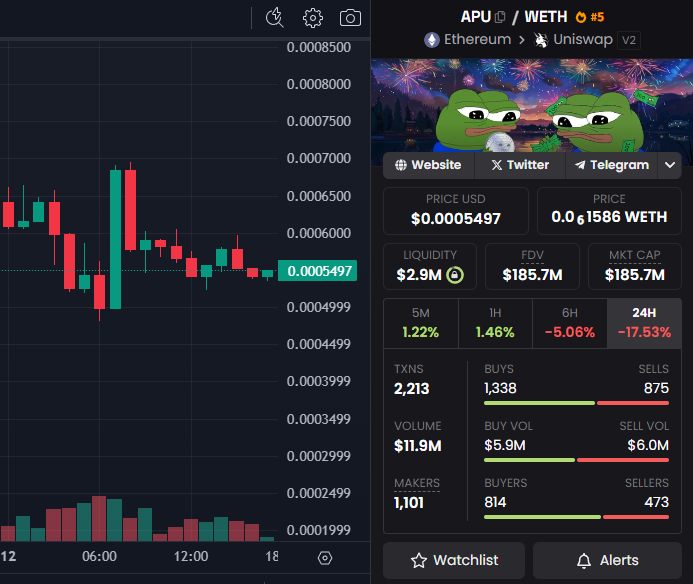Click the MAKERS label
The width and height of the screenshot is (693, 584).
point(417,483)
